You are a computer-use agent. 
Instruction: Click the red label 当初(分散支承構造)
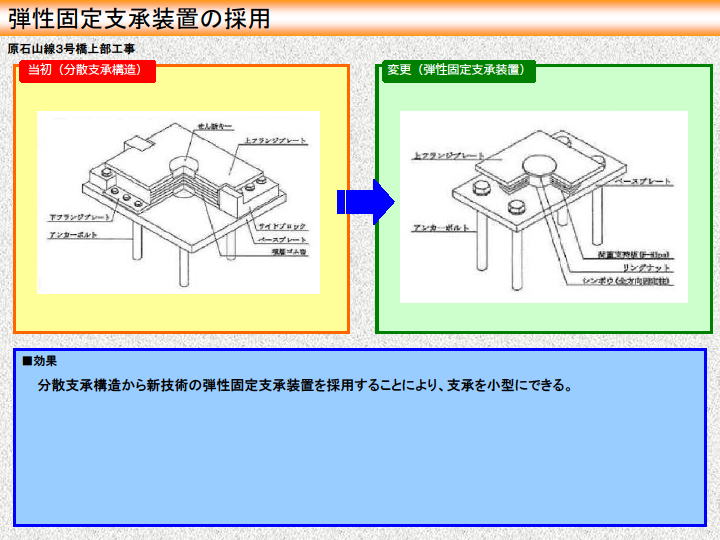[88, 70]
